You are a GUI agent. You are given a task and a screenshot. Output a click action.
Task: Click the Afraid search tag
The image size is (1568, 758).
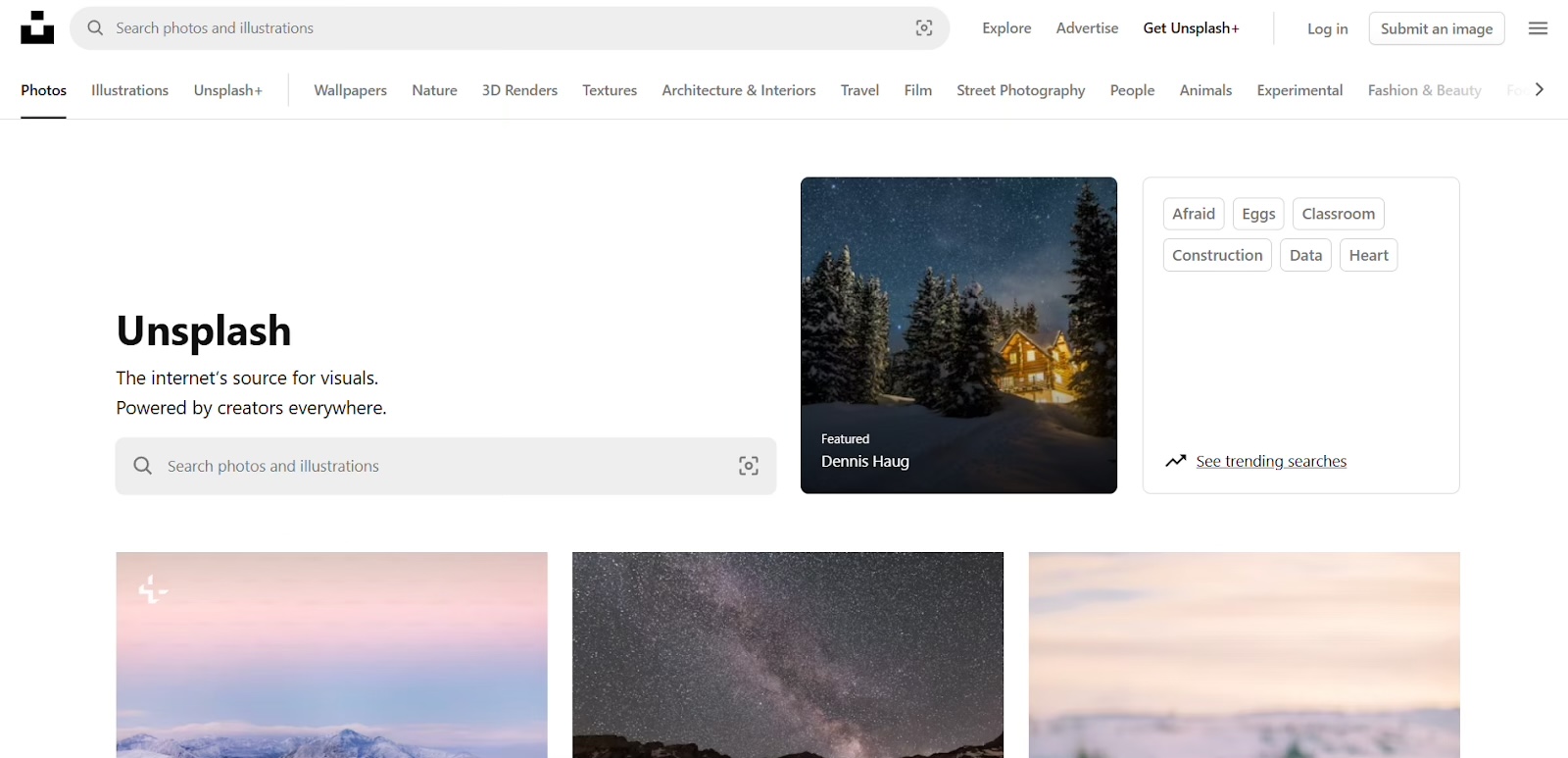1194,214
